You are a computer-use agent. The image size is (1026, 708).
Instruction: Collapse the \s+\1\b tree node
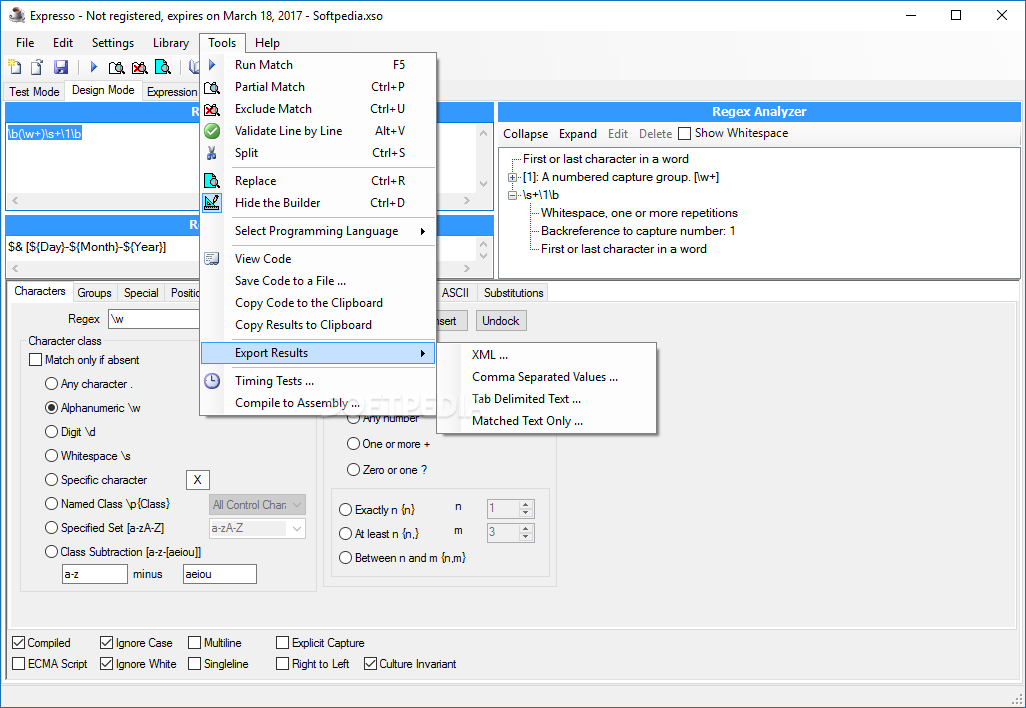click(x=512, y=195)
